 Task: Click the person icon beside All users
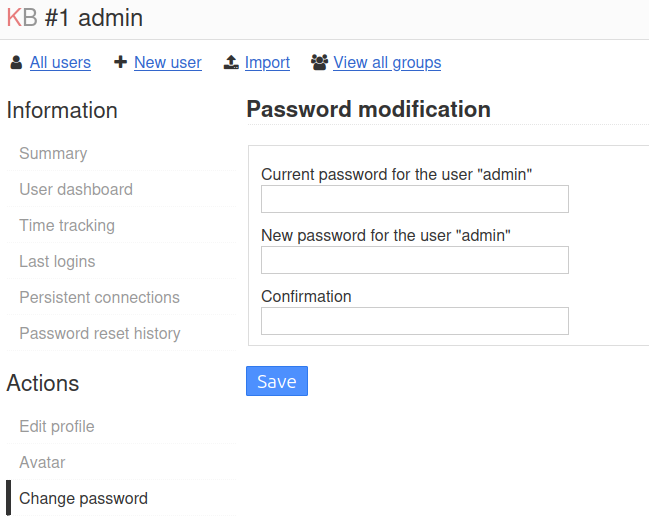(x=16, y=63)
